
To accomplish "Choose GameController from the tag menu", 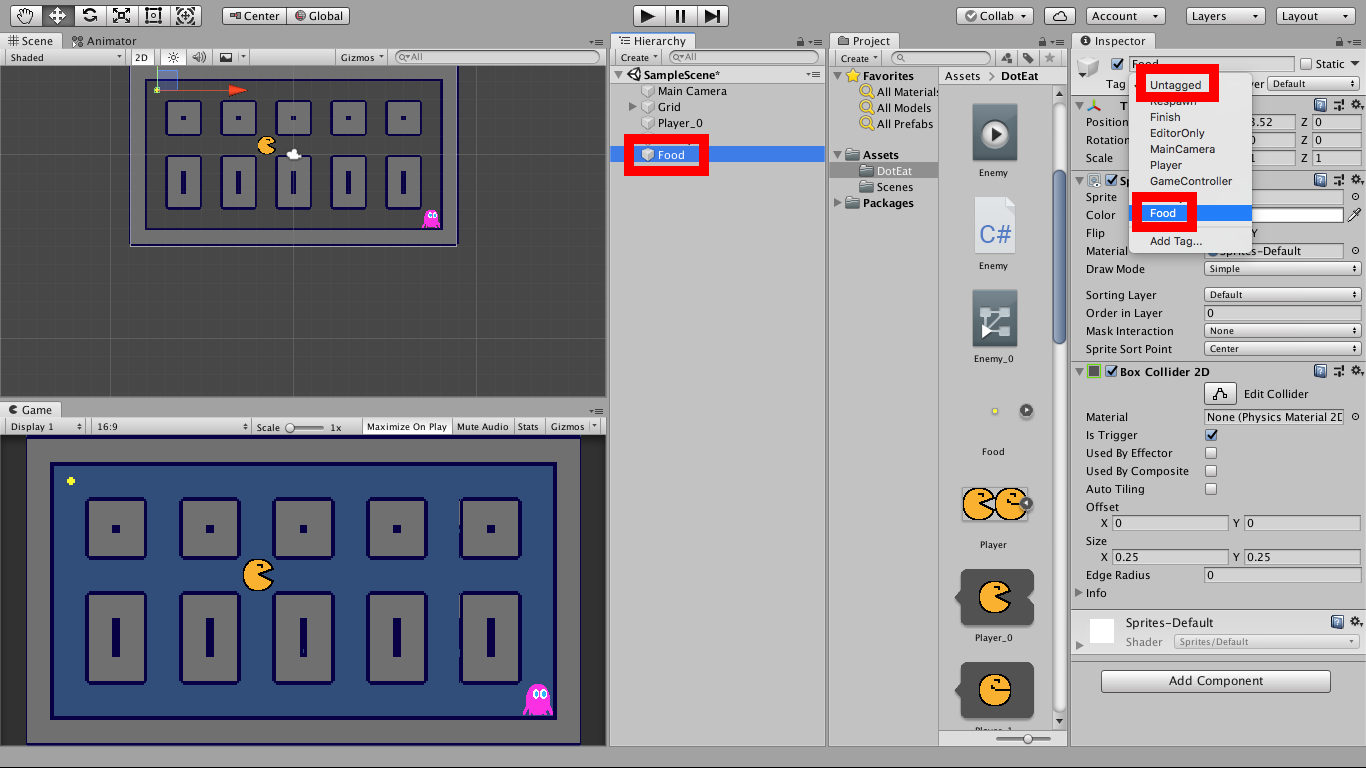I will pos(1190,181).
